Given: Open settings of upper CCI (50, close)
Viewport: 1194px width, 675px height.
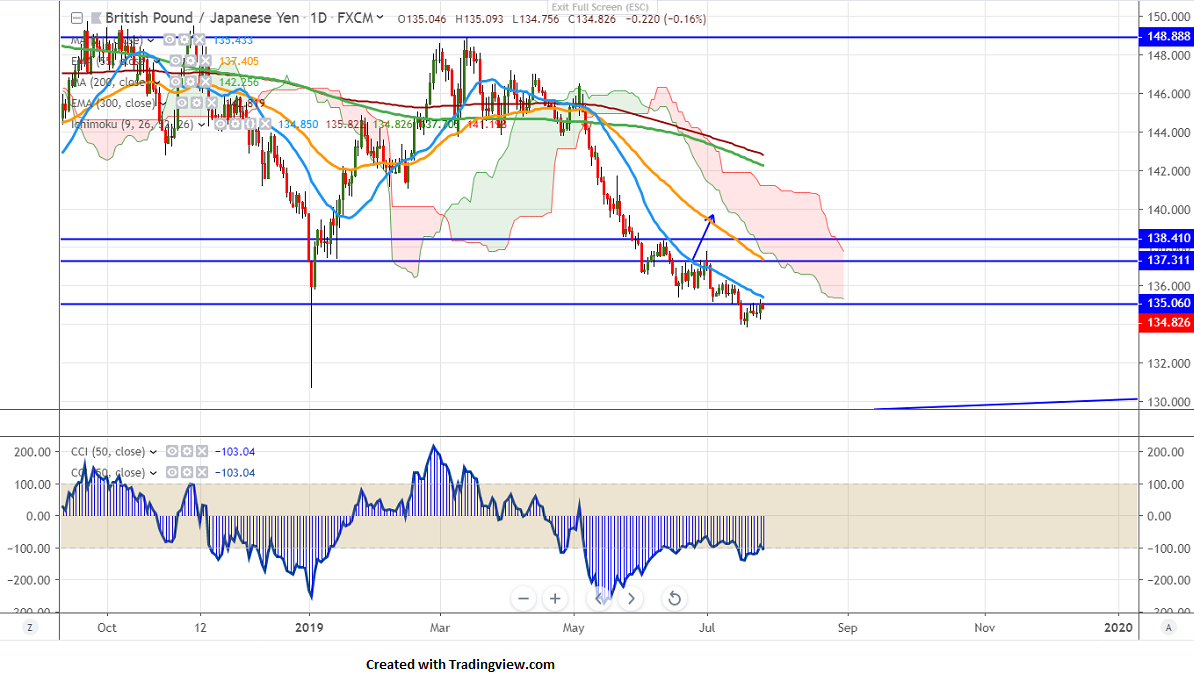Looking at the screenshot, I should pyautogui.click(x=187, y=452).
